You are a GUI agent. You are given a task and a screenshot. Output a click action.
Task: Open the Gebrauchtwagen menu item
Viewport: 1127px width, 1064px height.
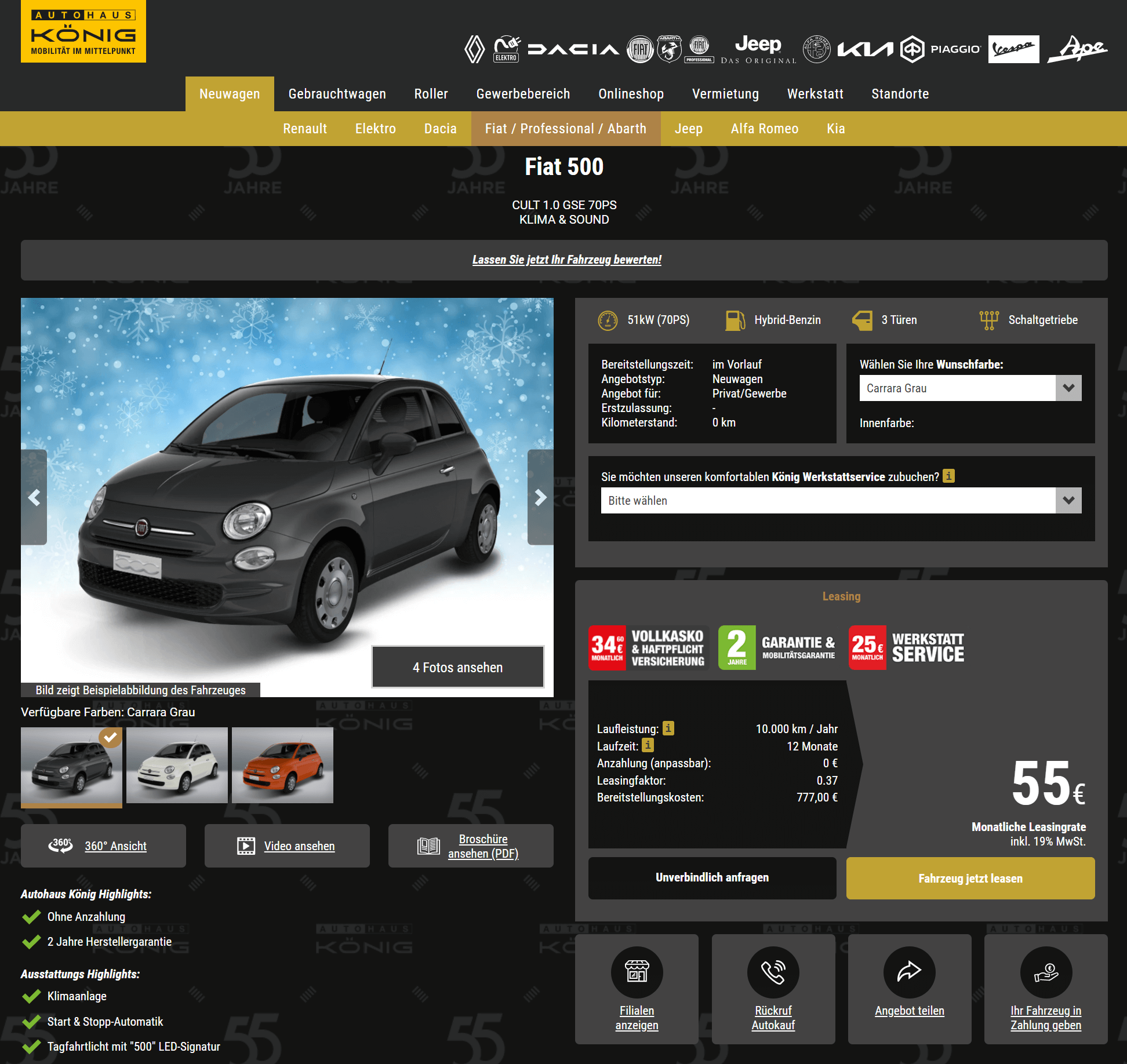(337, 94)
